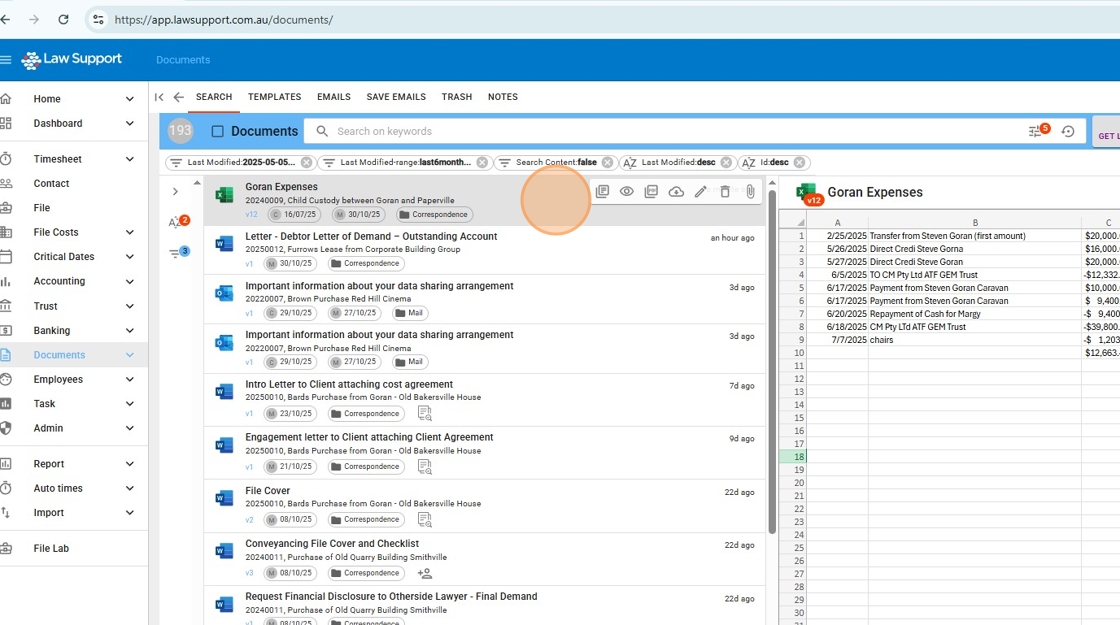
Task: Click the search history clock icon
Action: point(1068,131)
